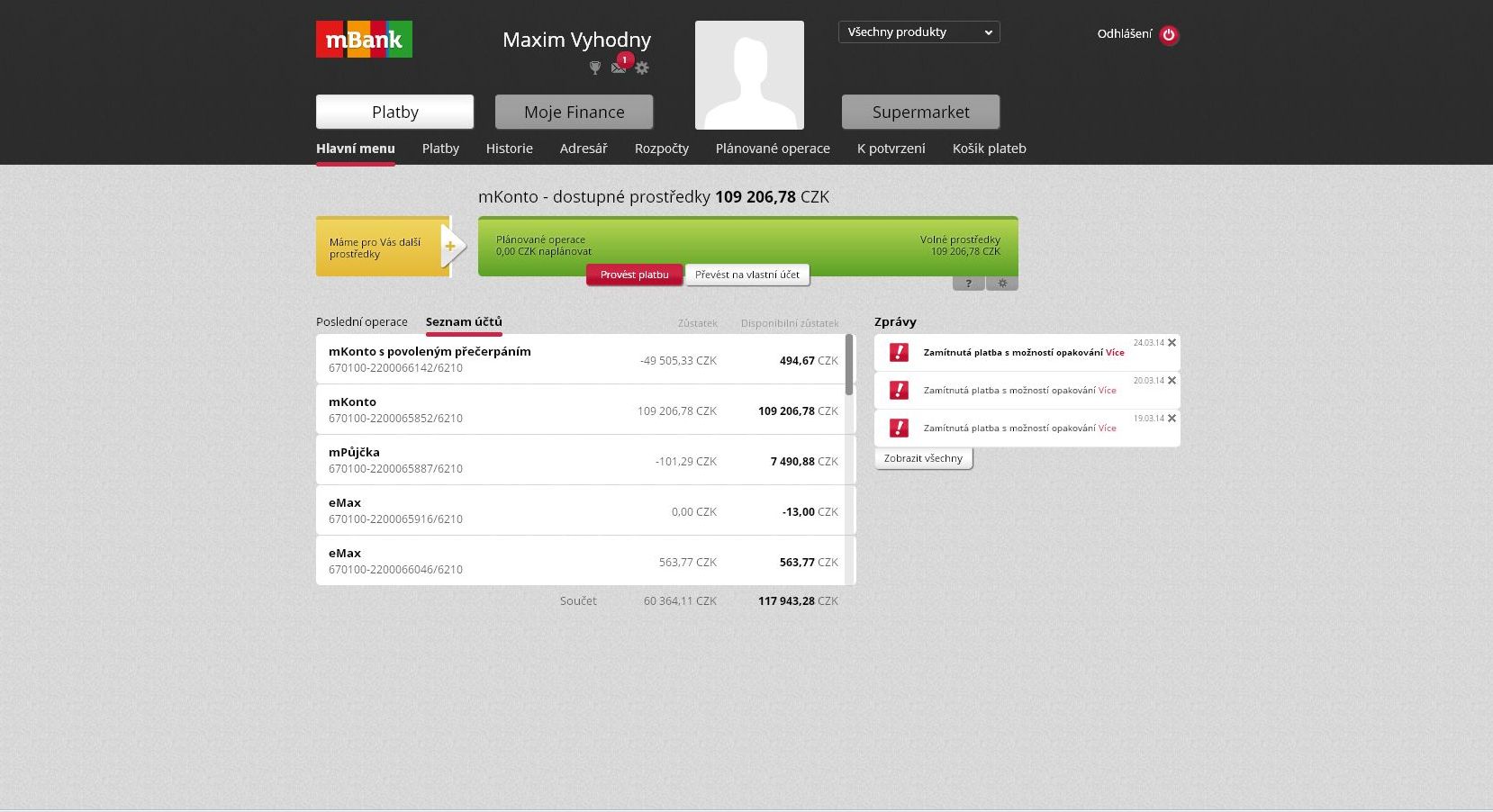Open the Všechny produkty dropdown
The image size is (1493, 812).
[x=918, y=32]
